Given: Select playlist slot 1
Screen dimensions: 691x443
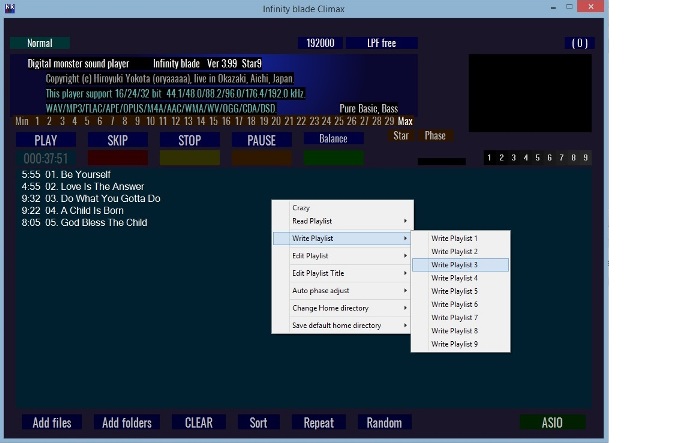Looking at the screenshot, I should pos(489,158).
